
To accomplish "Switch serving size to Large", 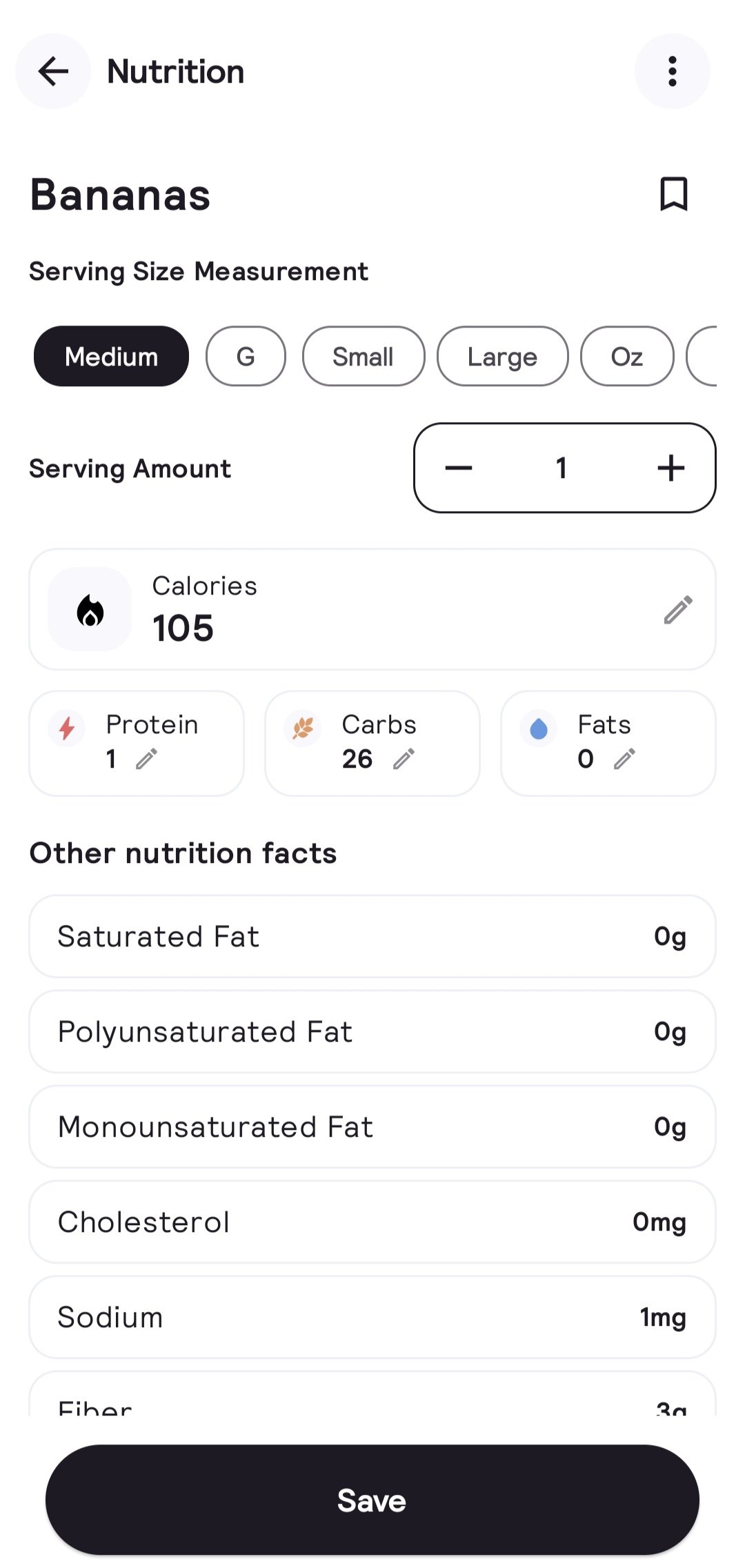I will tap(502, 357).
